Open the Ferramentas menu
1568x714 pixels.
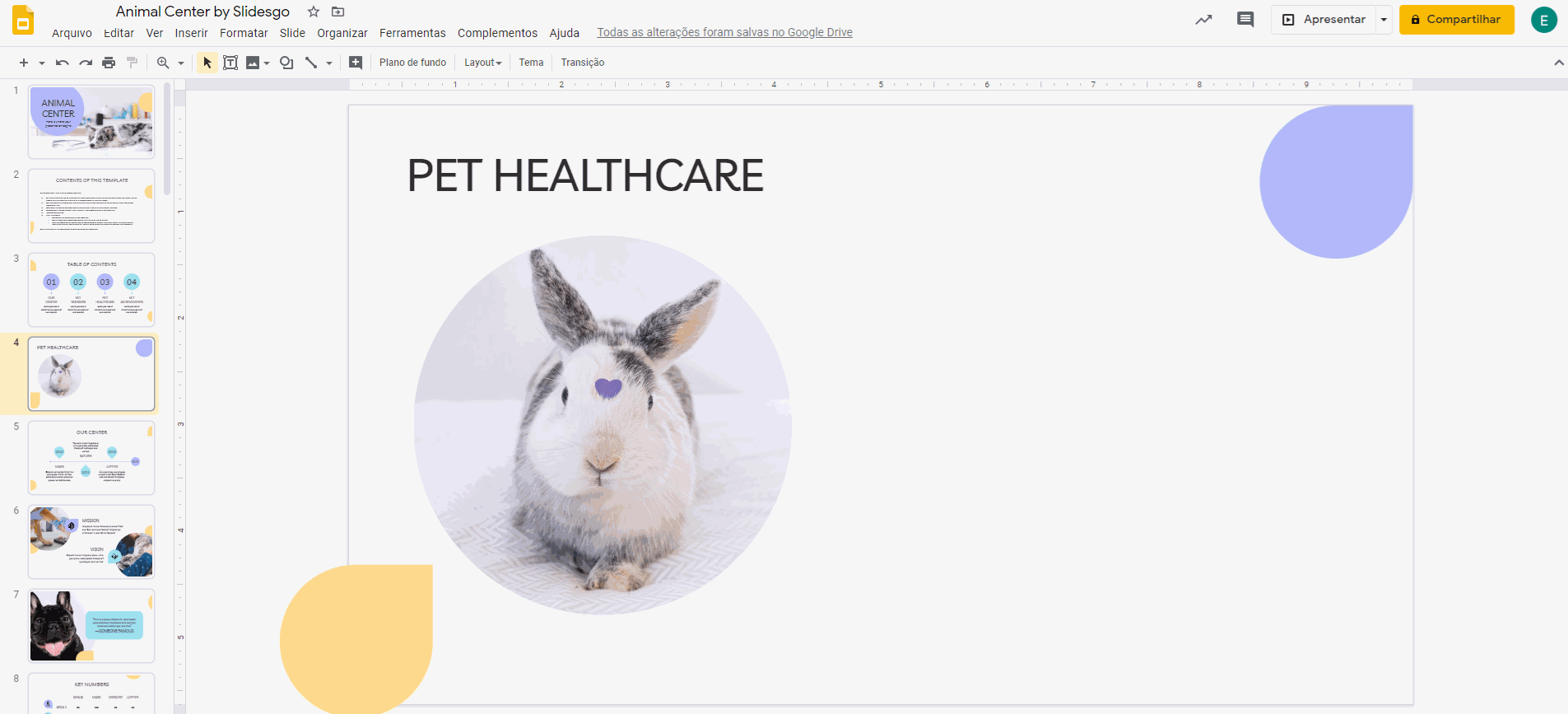point(412,33)
